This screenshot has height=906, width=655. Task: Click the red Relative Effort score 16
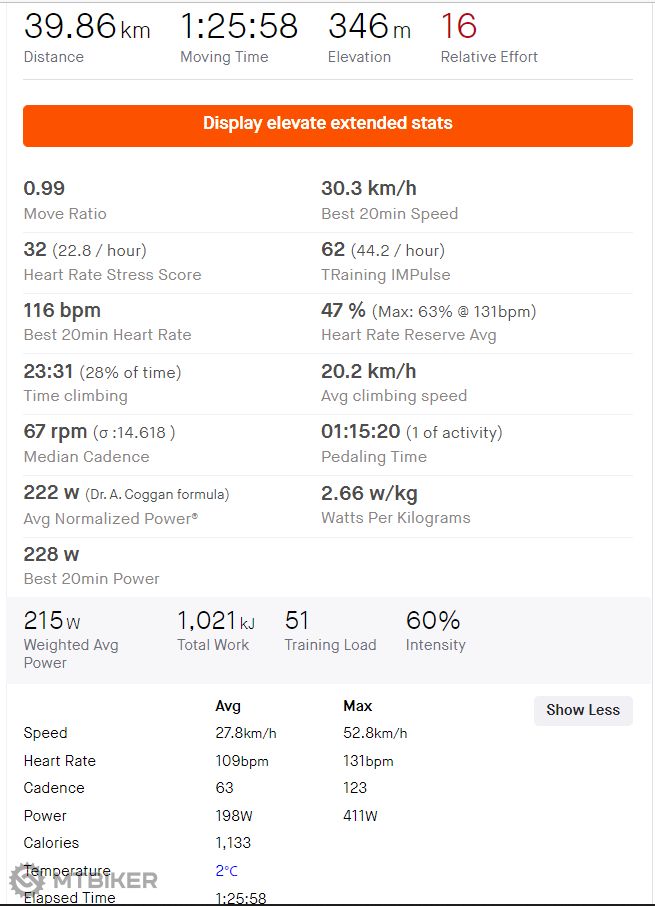459,27
